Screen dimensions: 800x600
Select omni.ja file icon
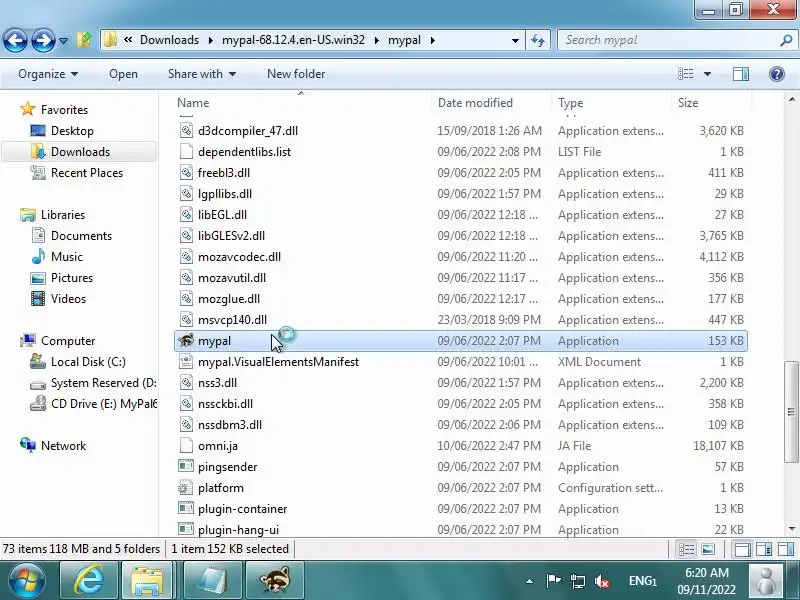186,445
